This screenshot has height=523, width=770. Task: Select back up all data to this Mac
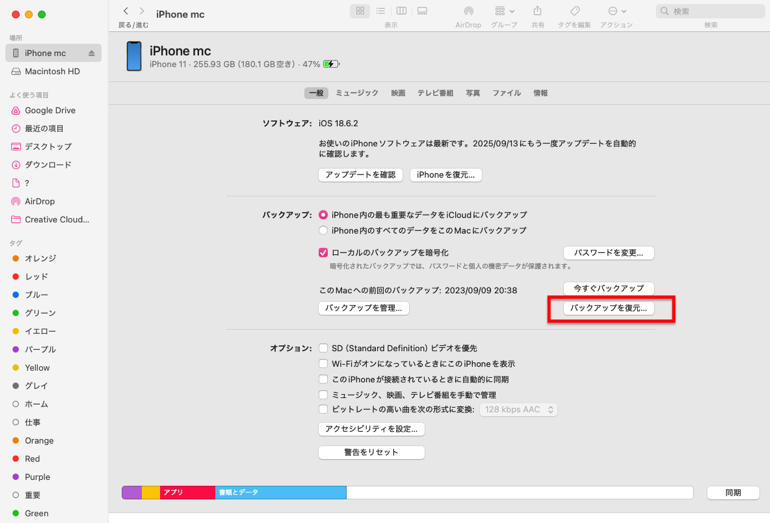coord(323,231)
